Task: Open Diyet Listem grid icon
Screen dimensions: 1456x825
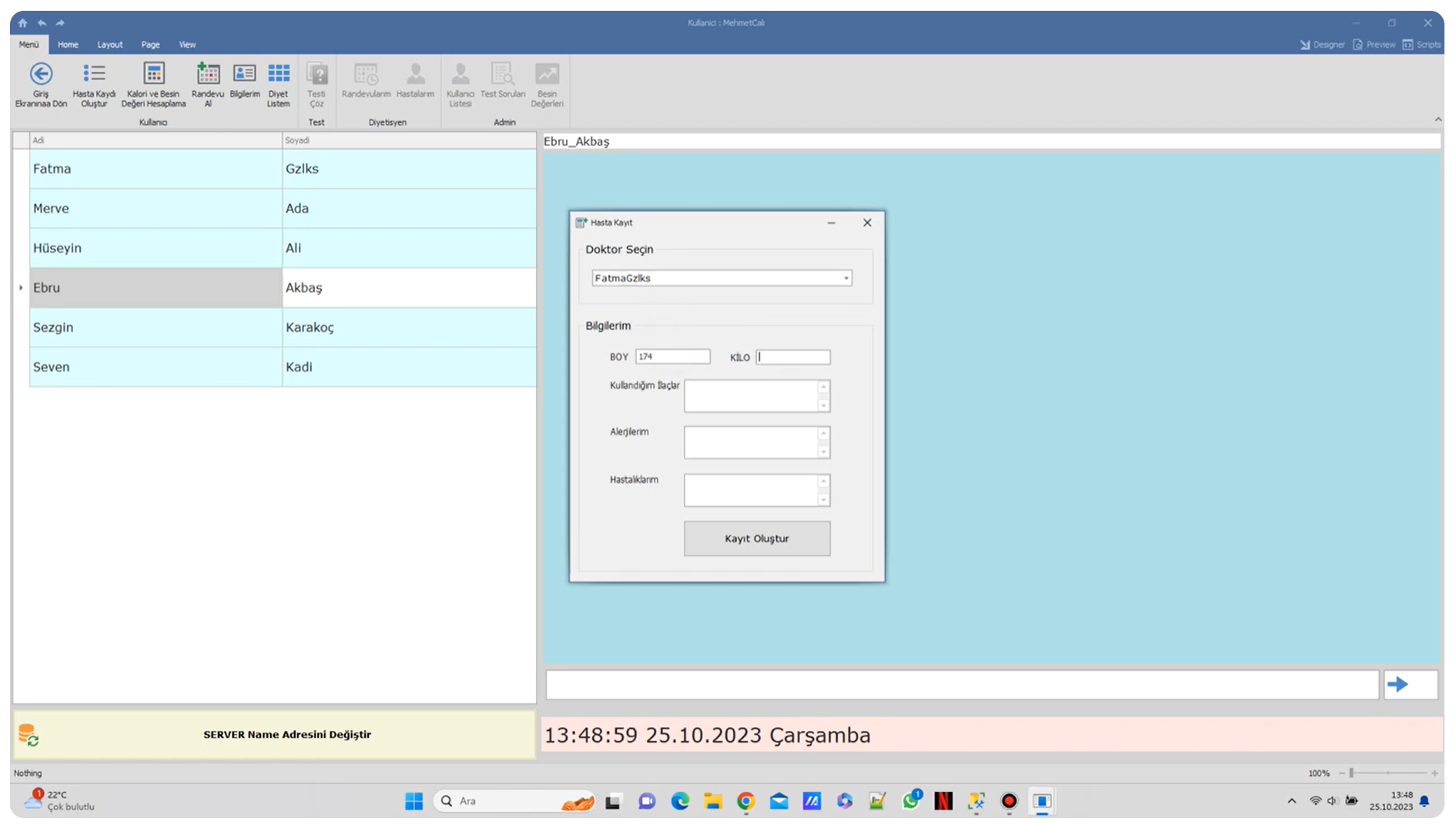Action: (278, 75)
